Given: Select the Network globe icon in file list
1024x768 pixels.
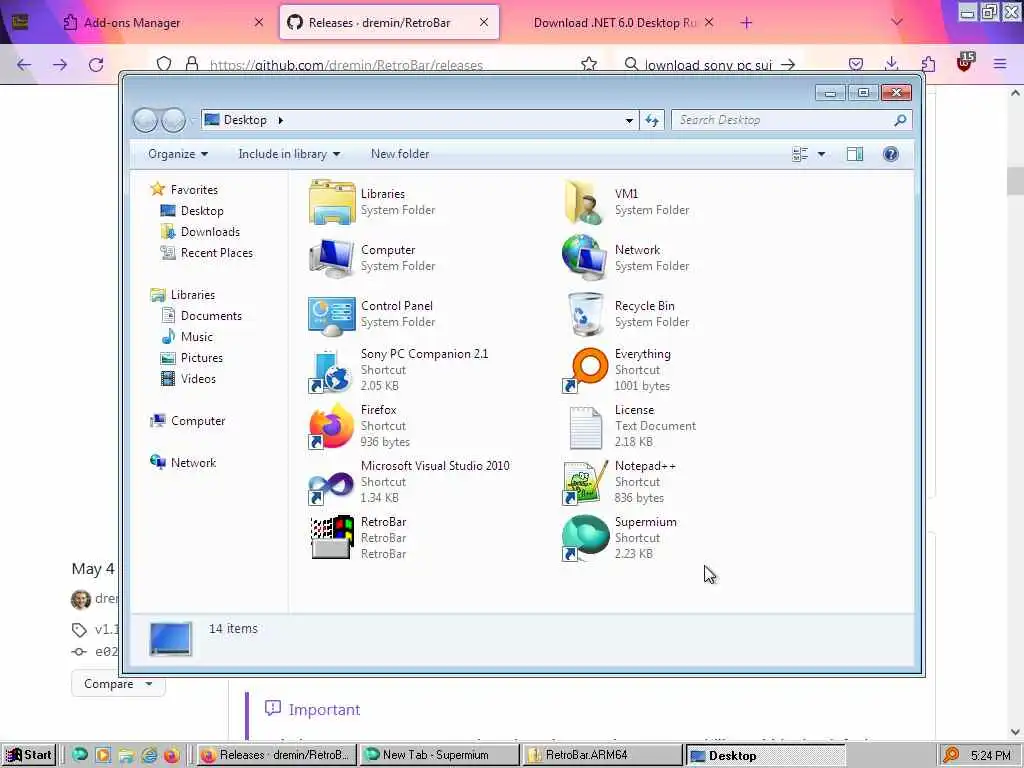Looking at the screenshot, I should click(584, 258).
